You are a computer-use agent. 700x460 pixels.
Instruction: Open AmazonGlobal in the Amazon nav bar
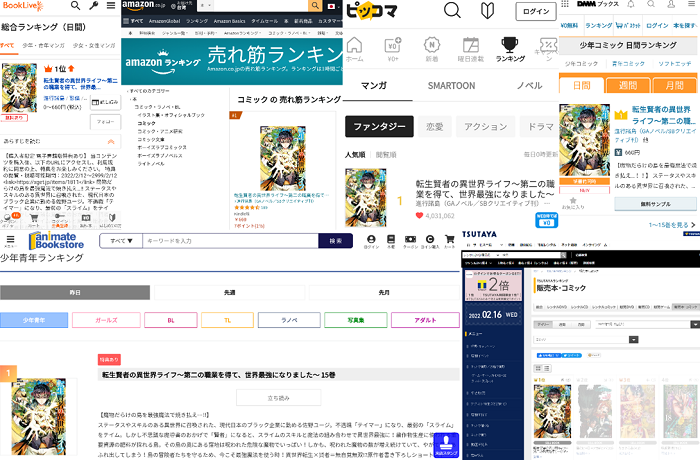(164, 21)
